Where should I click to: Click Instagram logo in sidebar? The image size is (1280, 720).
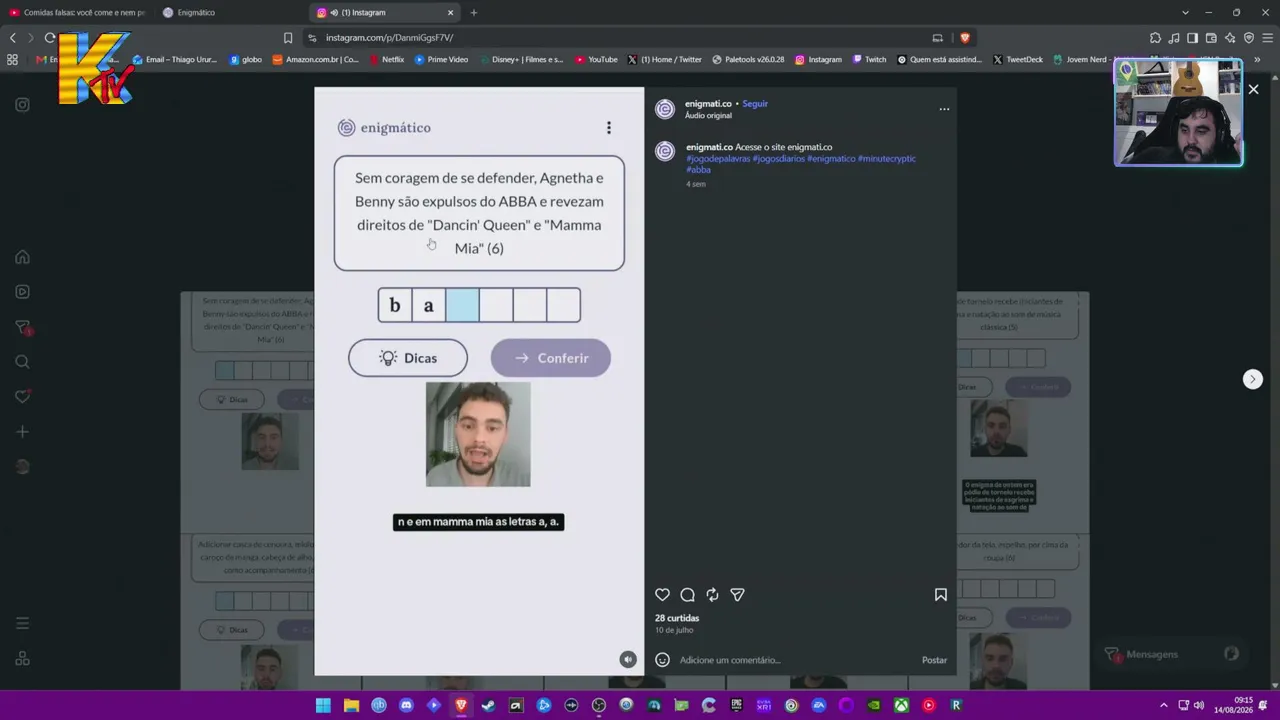pos(22,105)
